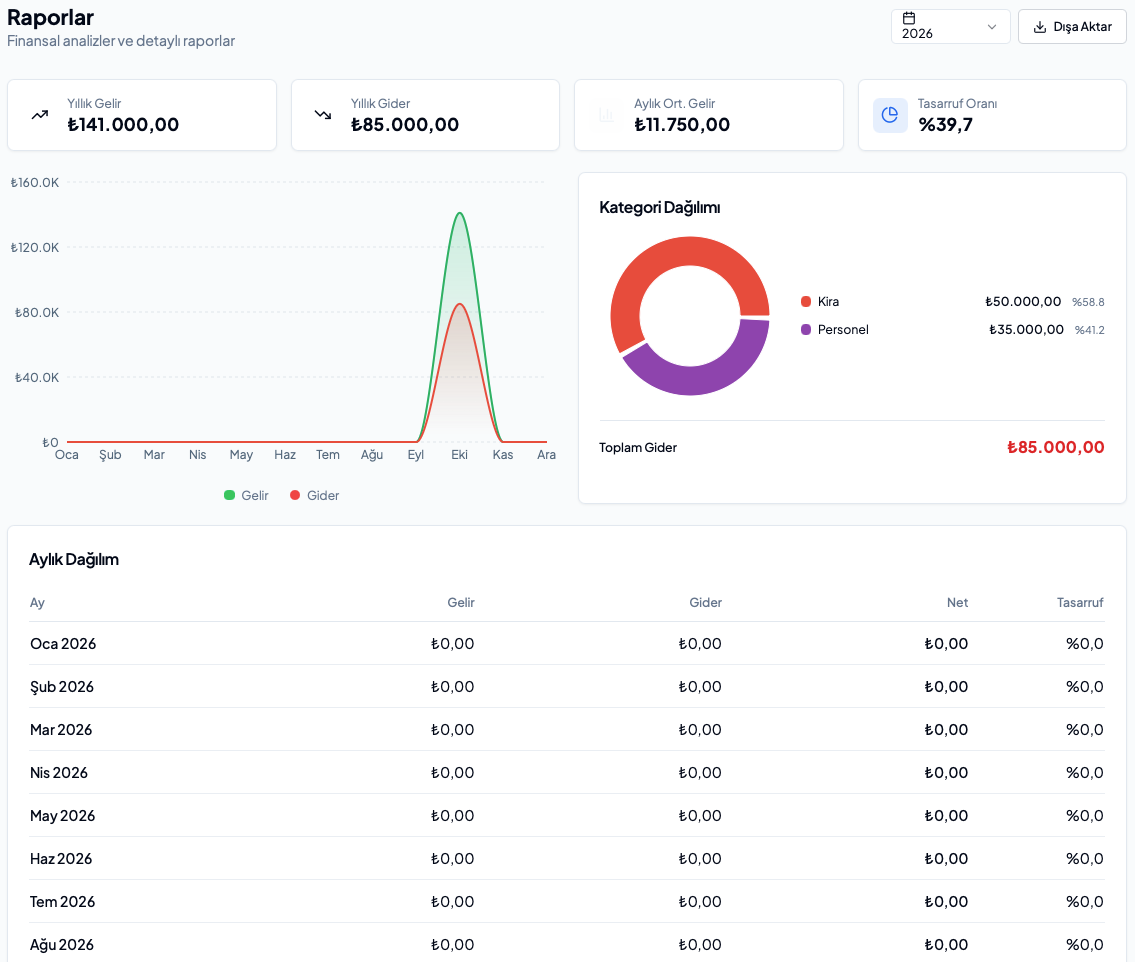
Task: Select the Haz 2026 row label
Action: tap(61, 858)
